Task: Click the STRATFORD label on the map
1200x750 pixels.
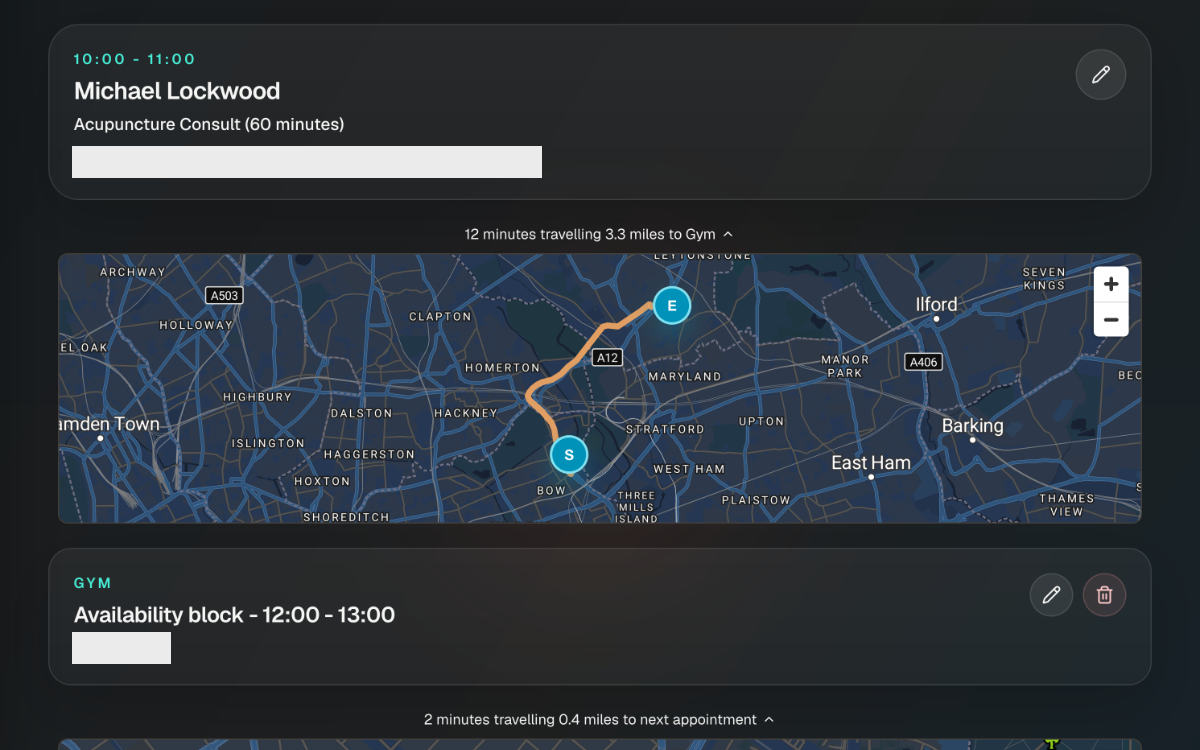Action: click(665, 429)
